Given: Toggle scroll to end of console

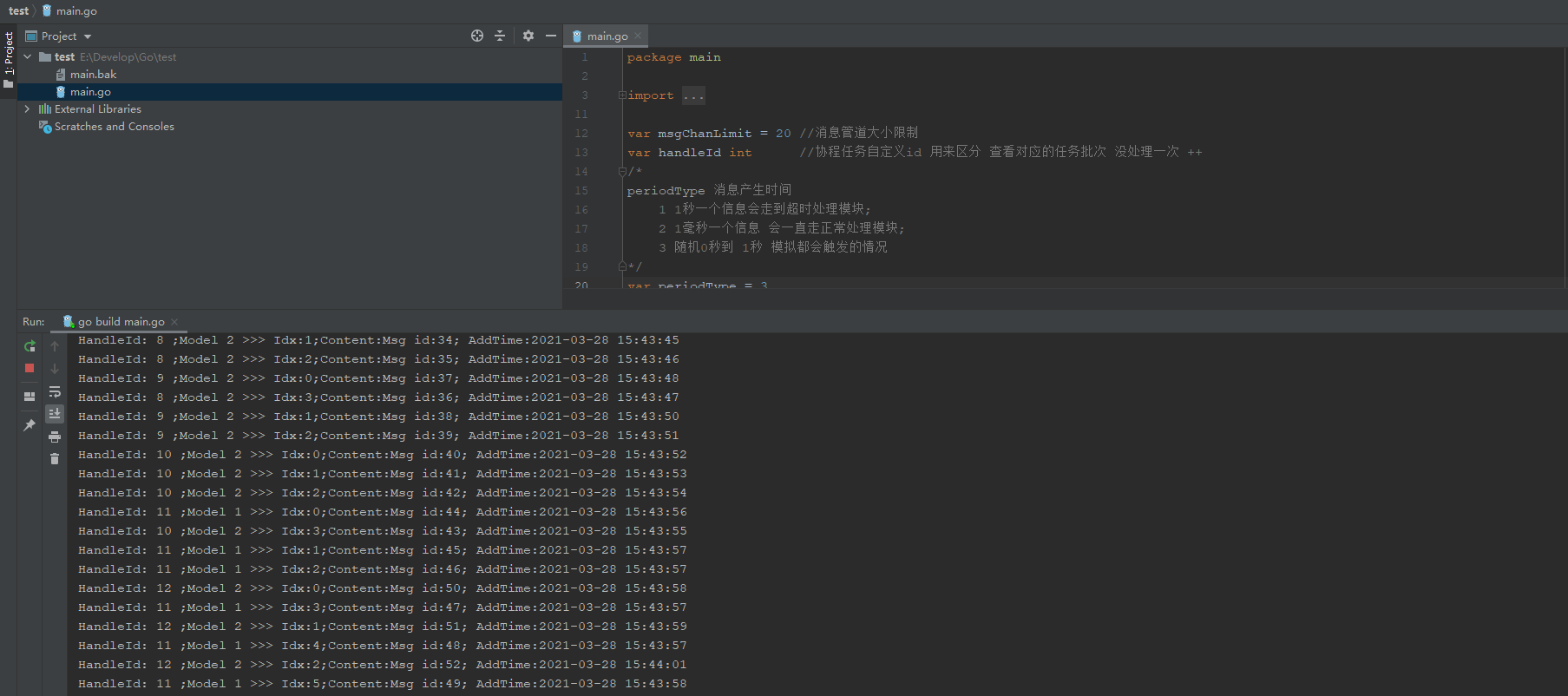Looking at the screenshot, I should 55,414.
